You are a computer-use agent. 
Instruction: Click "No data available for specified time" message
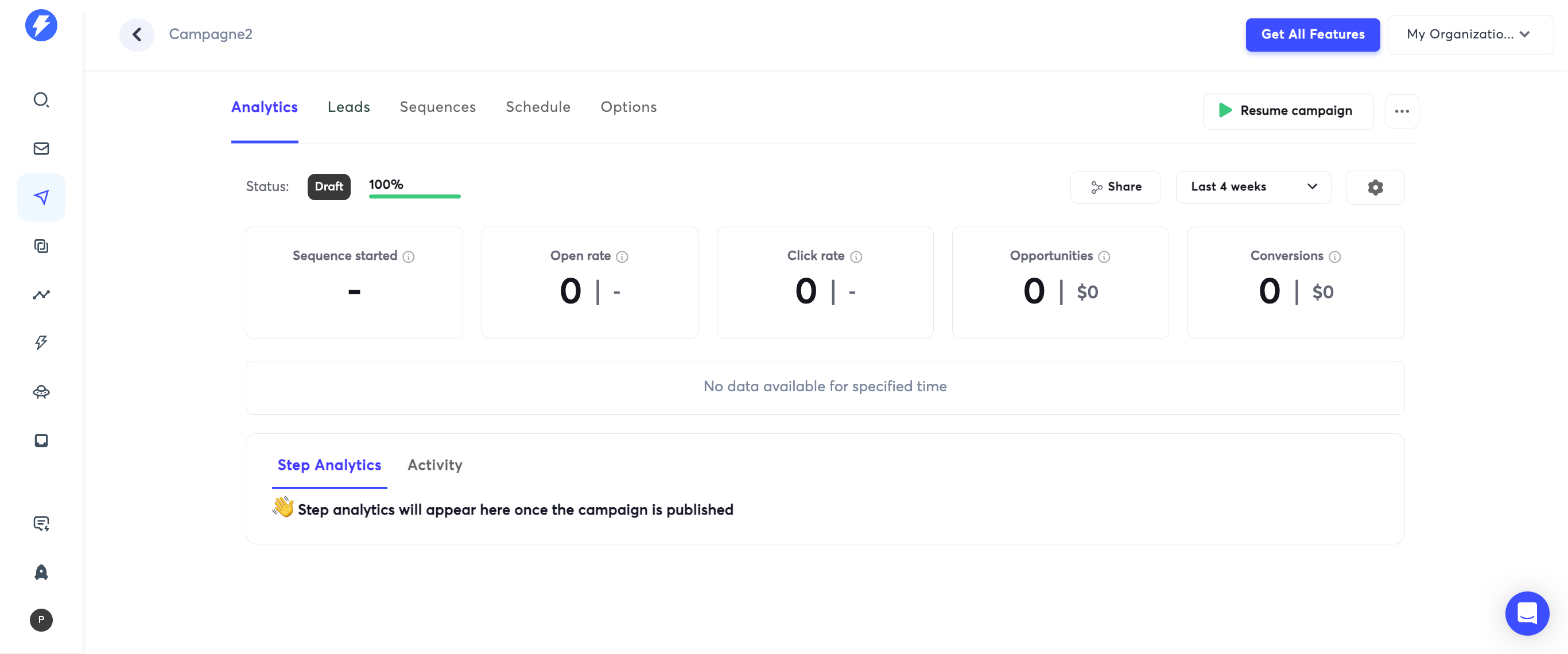coord(825,387)
